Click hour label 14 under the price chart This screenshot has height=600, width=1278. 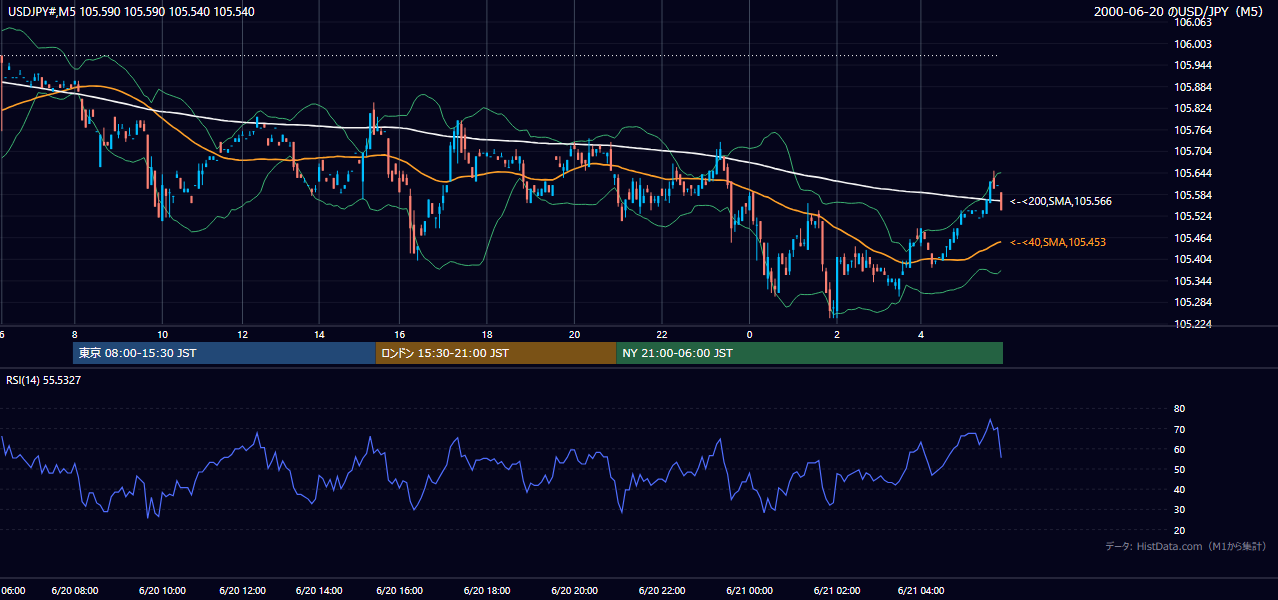[319, 334]
